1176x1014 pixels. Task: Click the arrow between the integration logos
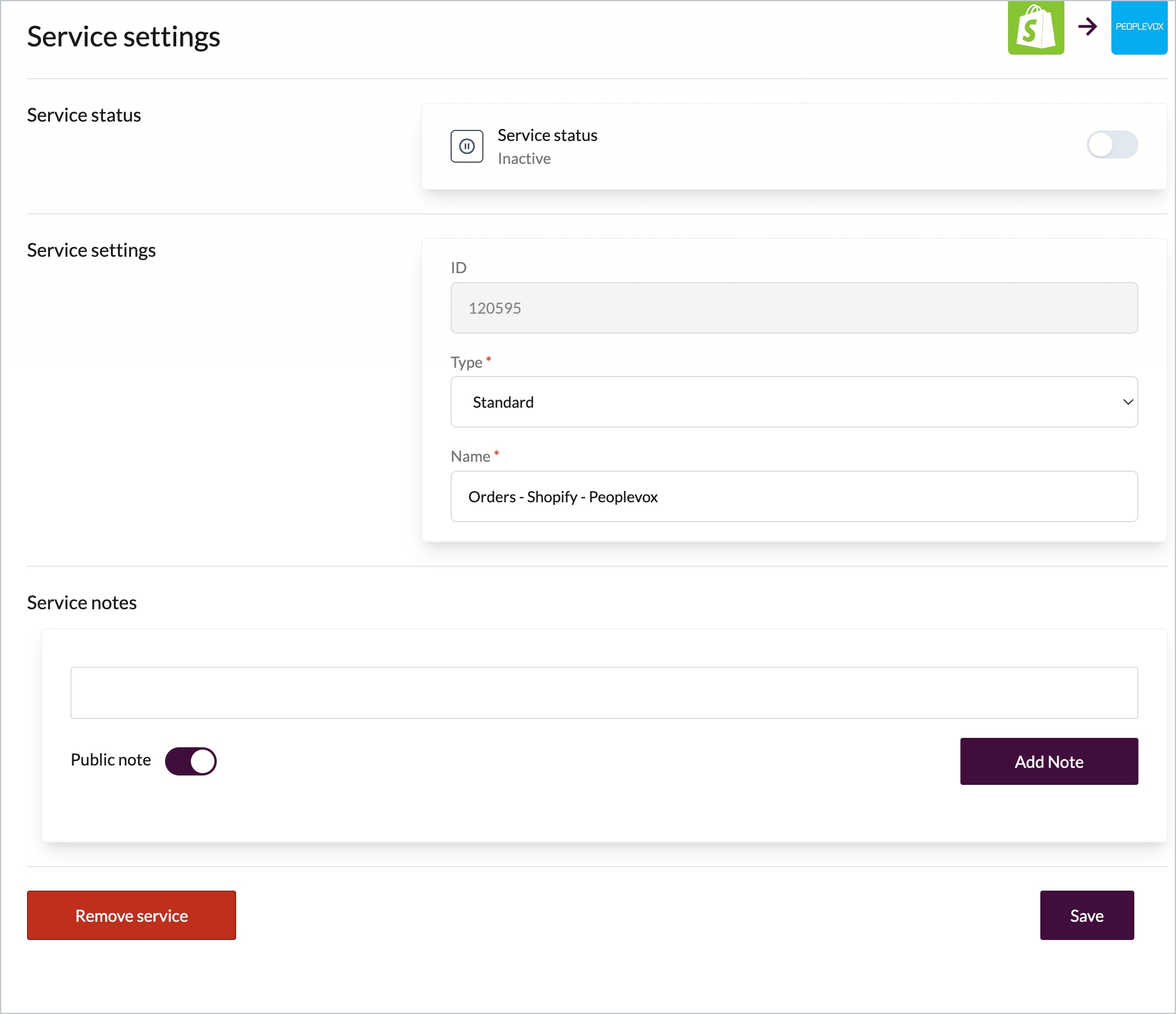[1087, 26]
